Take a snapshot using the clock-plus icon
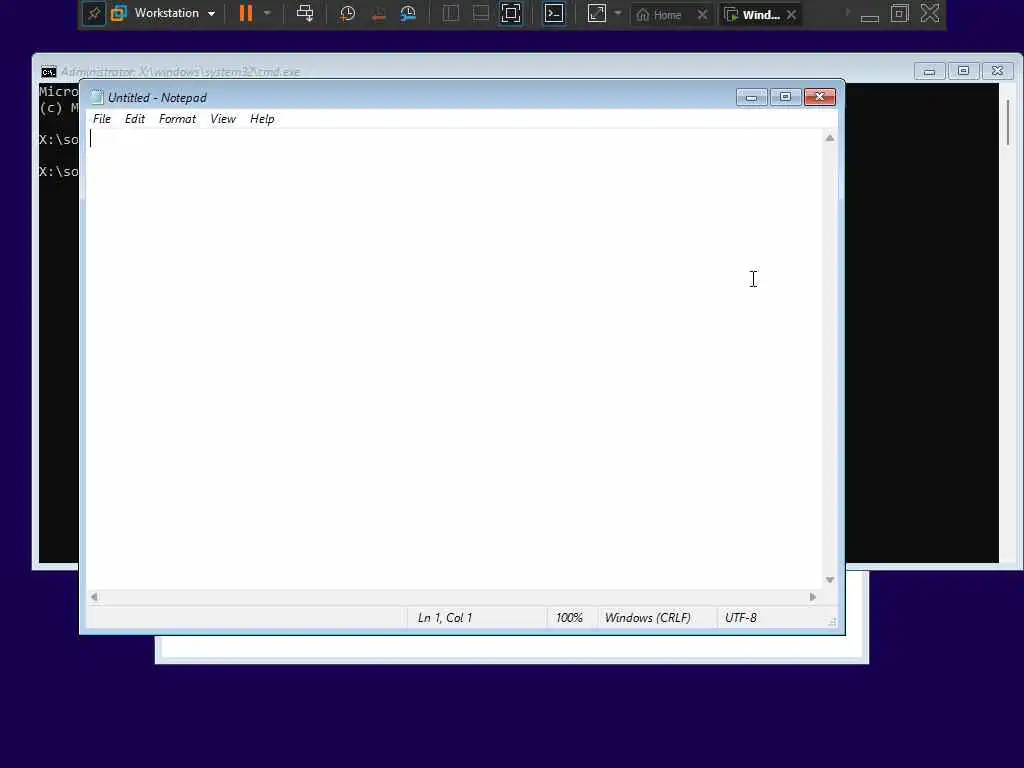Screen dimensions: 1024x768 click(x=347, y=14)
